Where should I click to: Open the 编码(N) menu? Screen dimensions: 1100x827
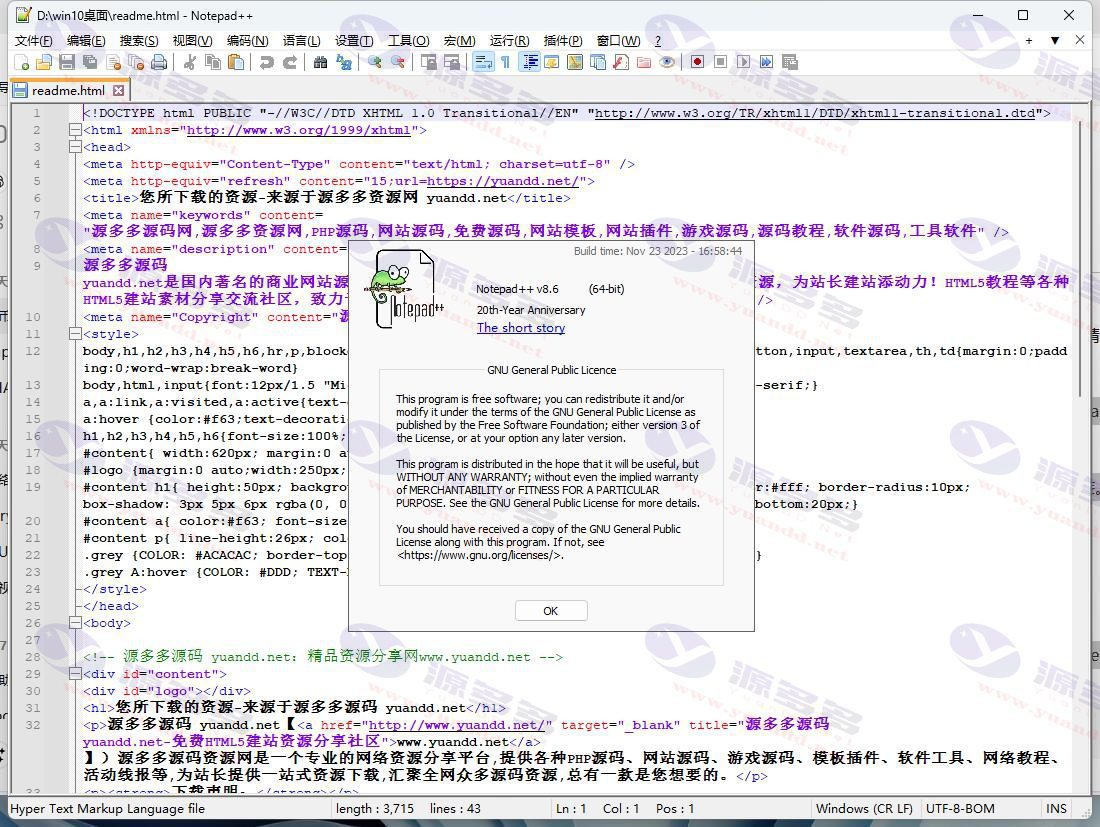click(247, 41)
